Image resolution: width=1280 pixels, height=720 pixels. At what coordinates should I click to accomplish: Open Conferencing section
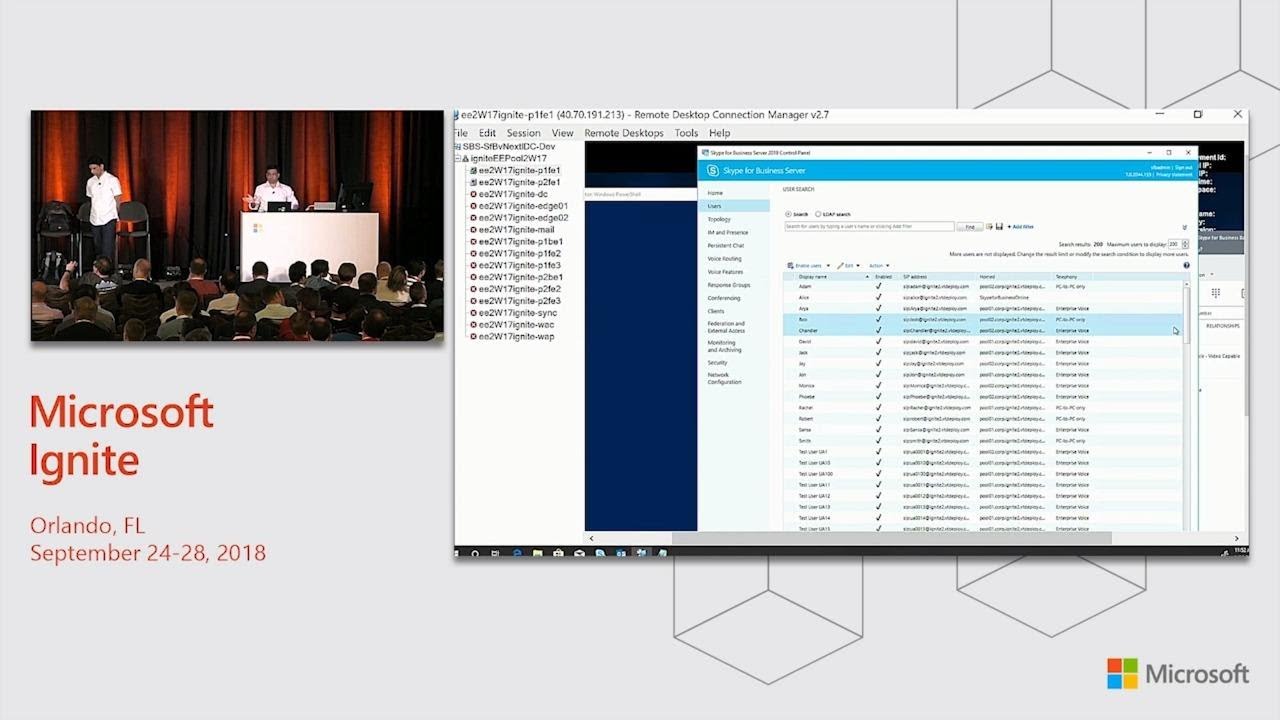[x=724, y=298]
